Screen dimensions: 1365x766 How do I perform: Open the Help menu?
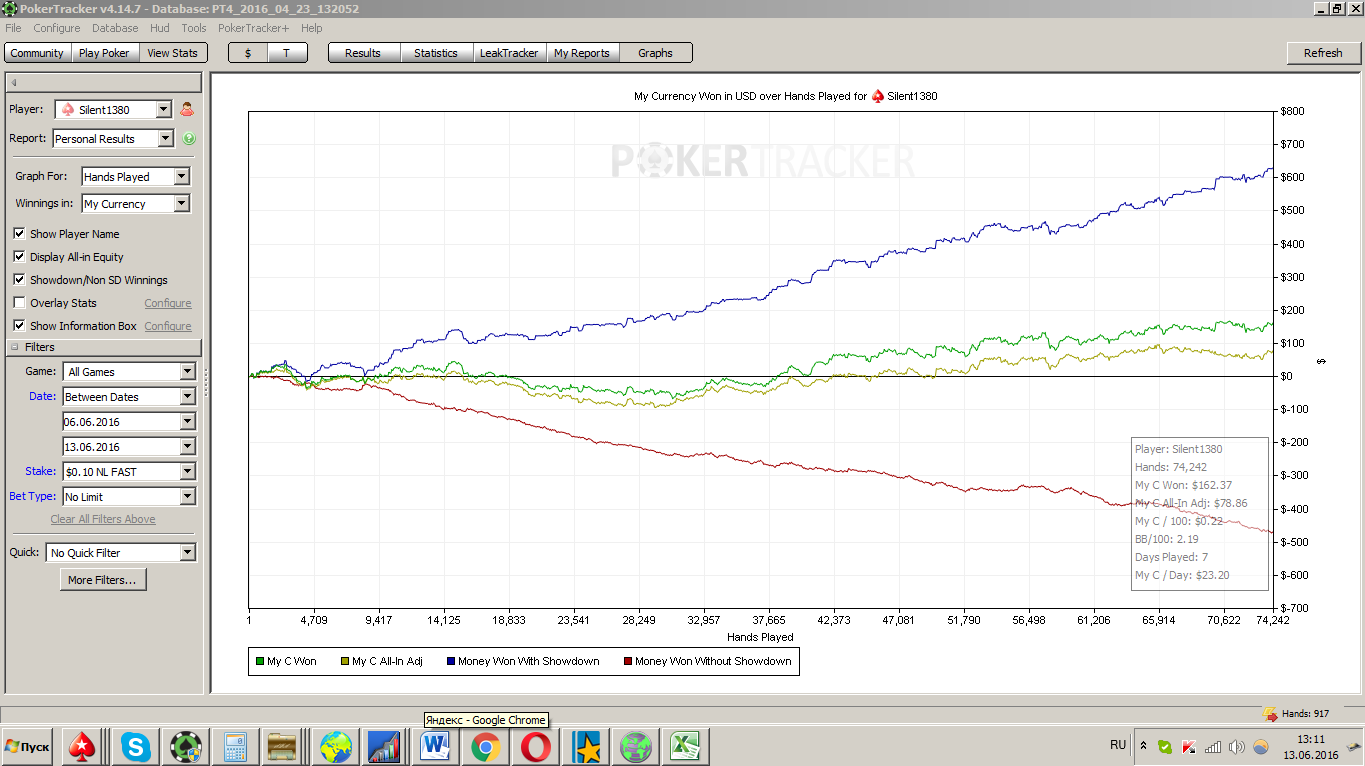pyautogui.click(x=311, y=28)
